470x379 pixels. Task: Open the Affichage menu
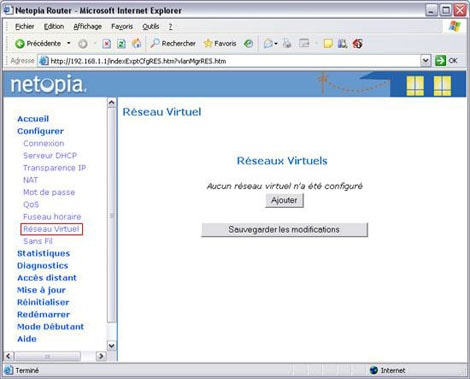[88, 26]
